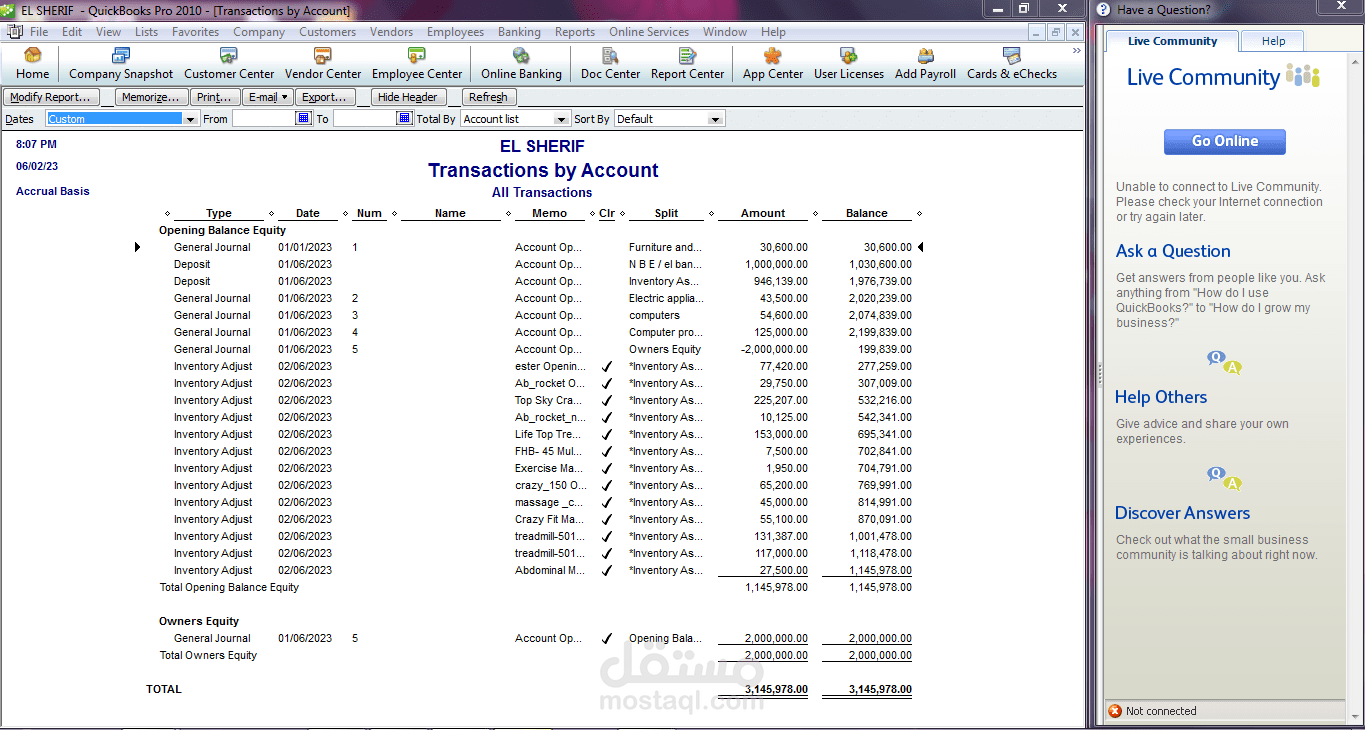Expand the toolbar overflow chevron

[x=1076, y=50]
